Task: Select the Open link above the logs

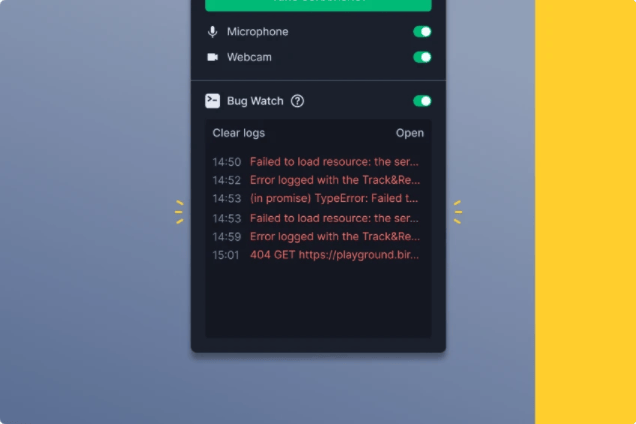Action: coord(410,133)
